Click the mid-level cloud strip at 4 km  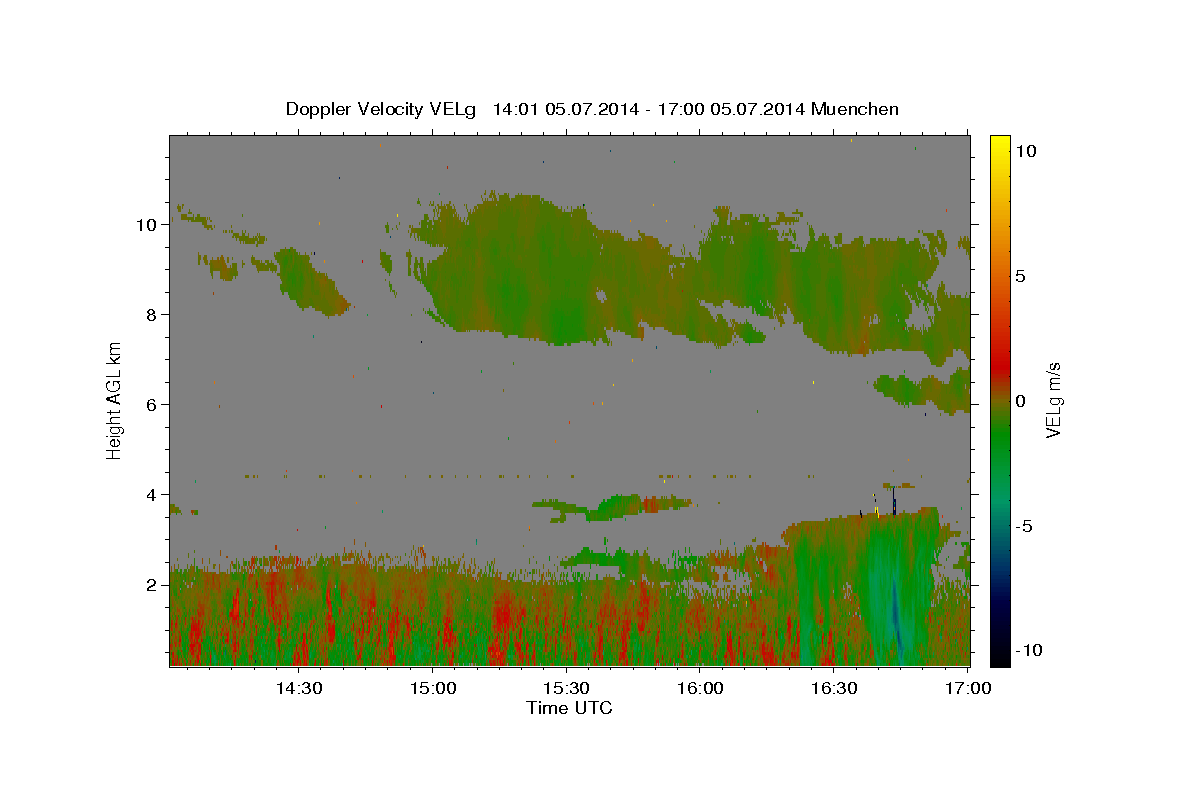pyautogui.click(x=612, y=507)
